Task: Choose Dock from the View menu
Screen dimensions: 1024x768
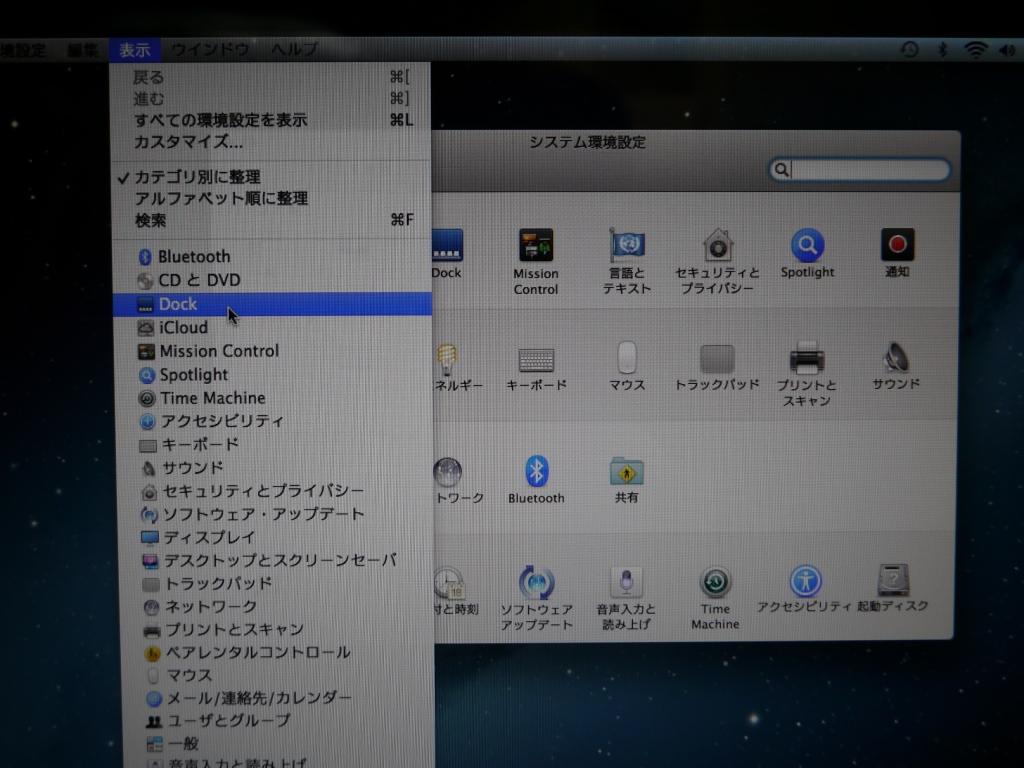Action: tap(178, 304)
